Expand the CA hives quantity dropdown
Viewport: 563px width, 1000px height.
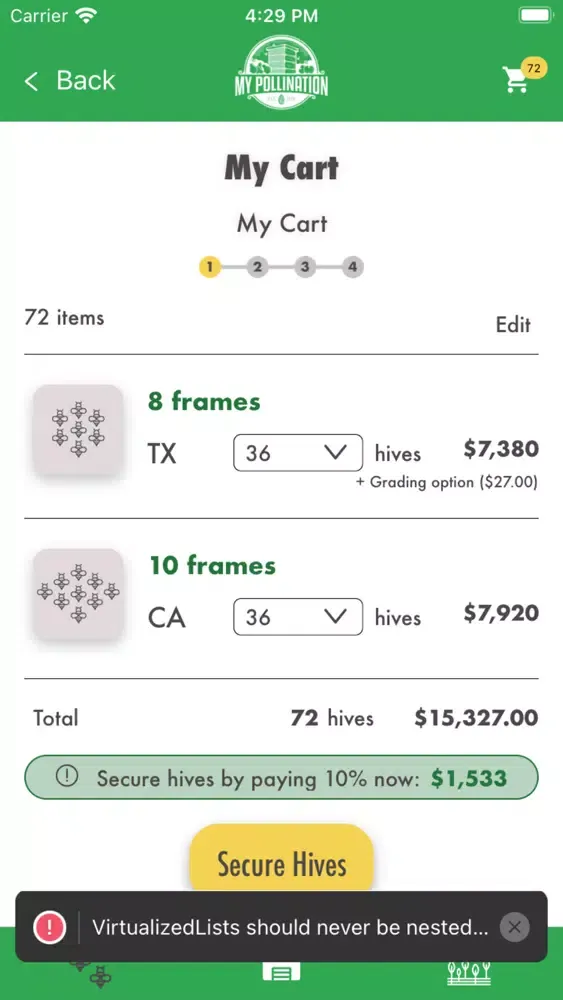click(298, 617)
